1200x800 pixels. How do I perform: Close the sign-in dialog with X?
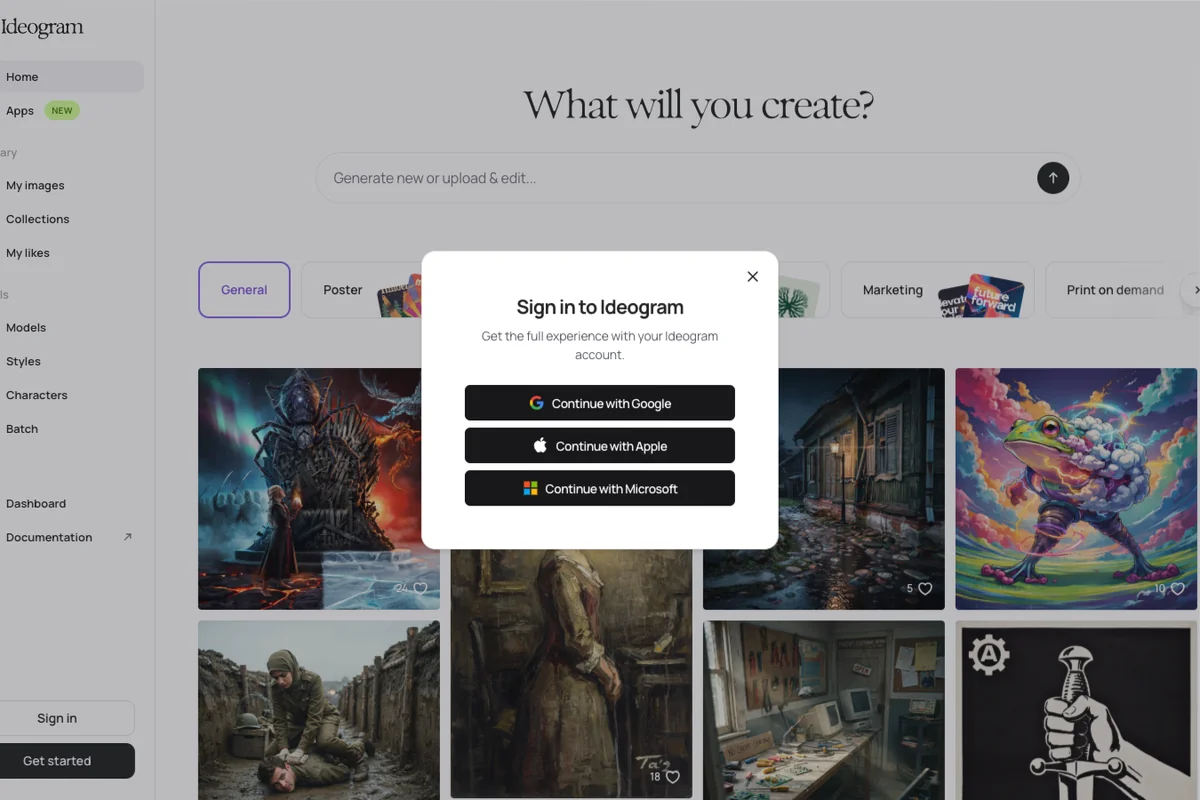click(753, 277)
